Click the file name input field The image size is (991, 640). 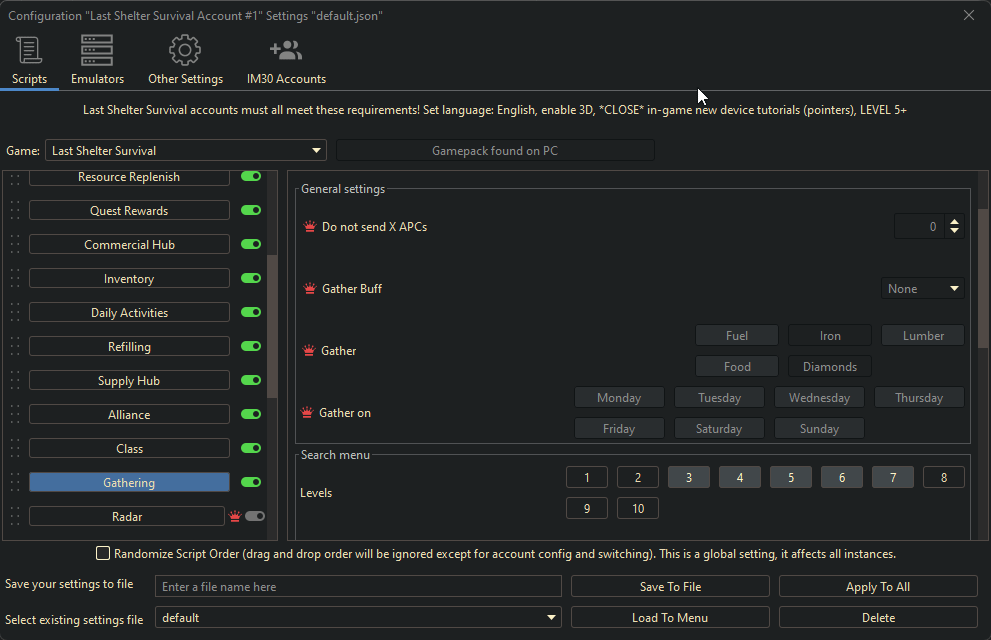(358, 587)
